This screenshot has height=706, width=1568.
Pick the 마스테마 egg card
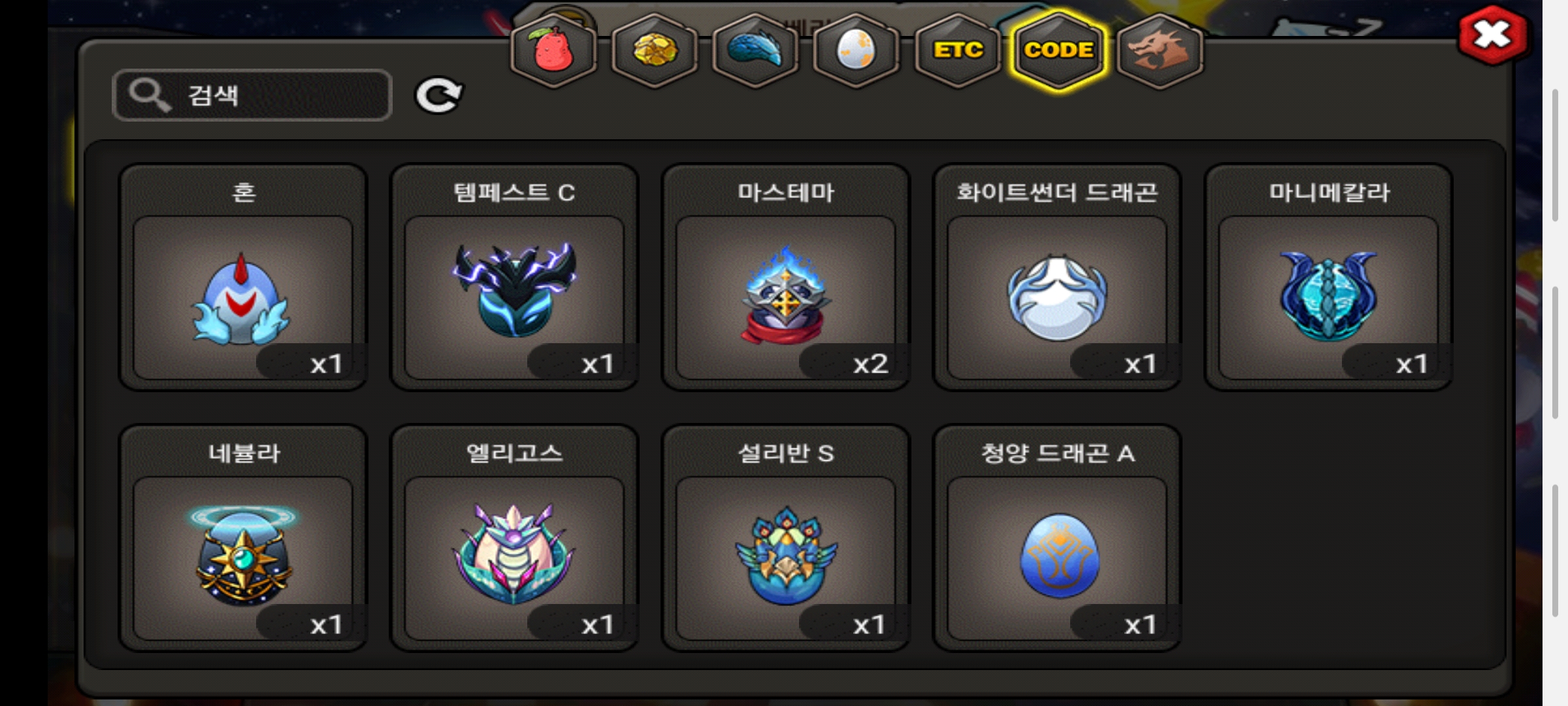(x=786, y=277)
